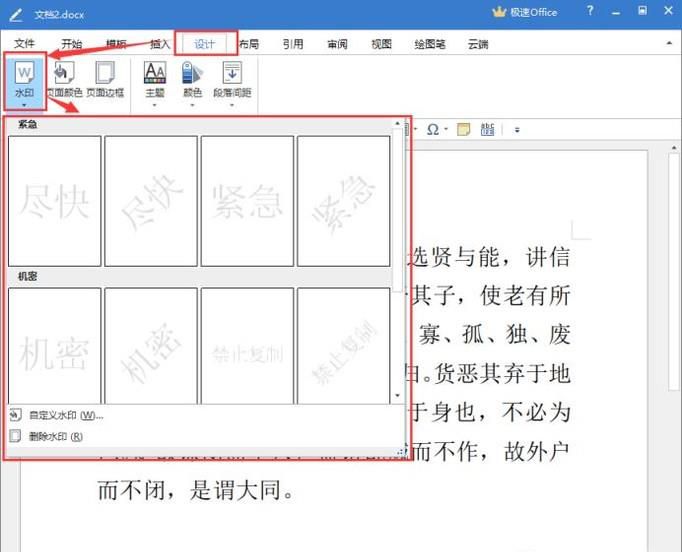Select horizontal 紧急 watermark thumbnail

(x=247, y=201)
